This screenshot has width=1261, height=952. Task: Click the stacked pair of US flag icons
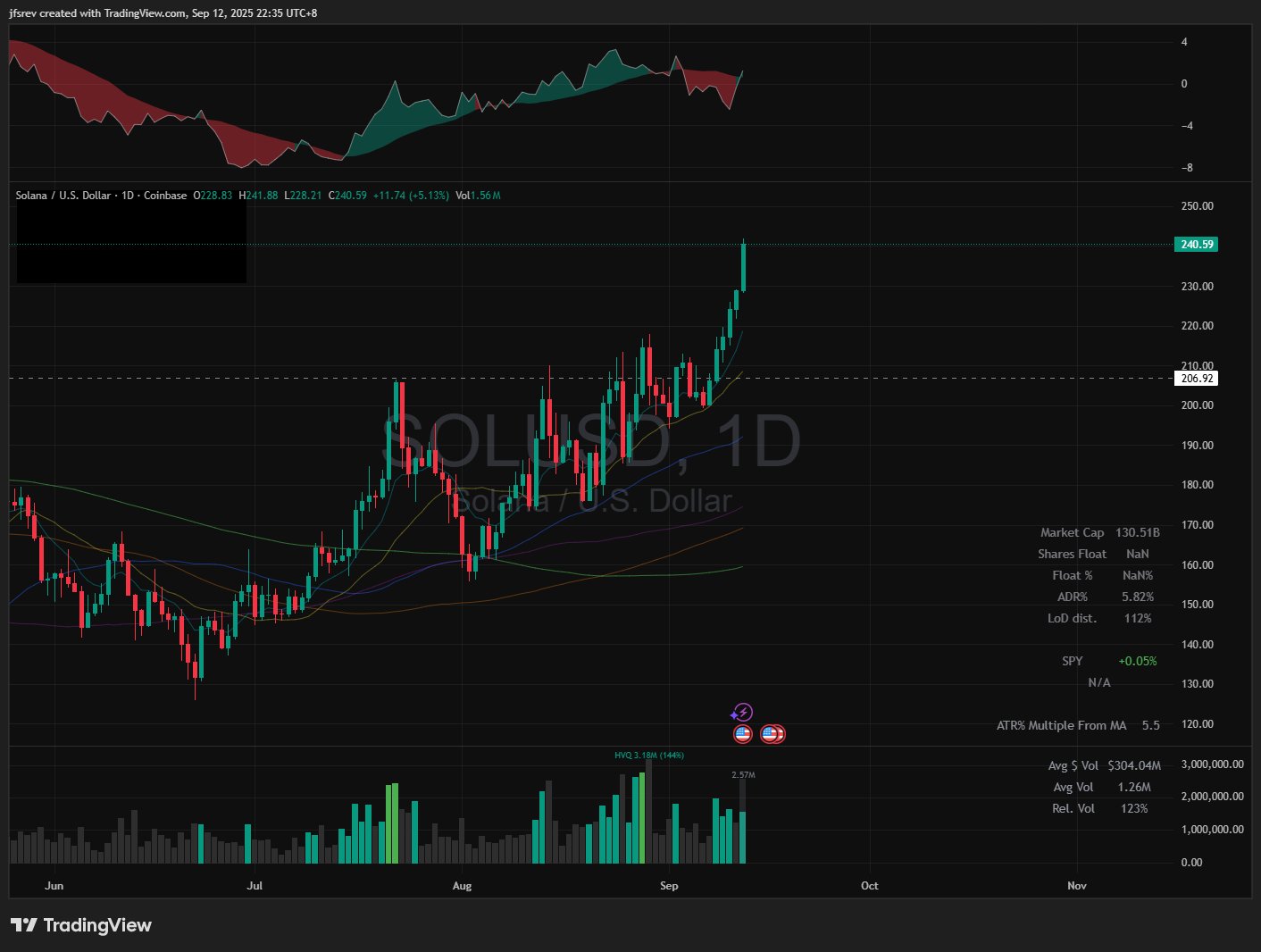click(x=772, y=734)
